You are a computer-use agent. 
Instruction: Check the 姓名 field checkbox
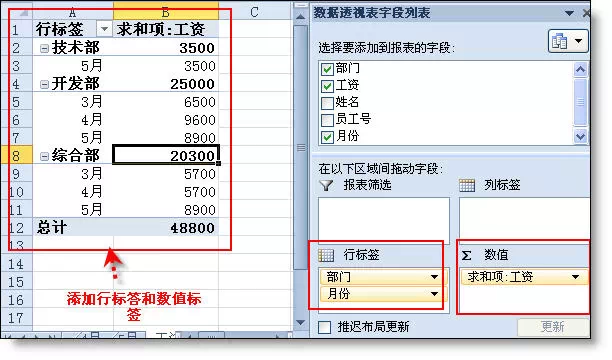click(327, 103)
